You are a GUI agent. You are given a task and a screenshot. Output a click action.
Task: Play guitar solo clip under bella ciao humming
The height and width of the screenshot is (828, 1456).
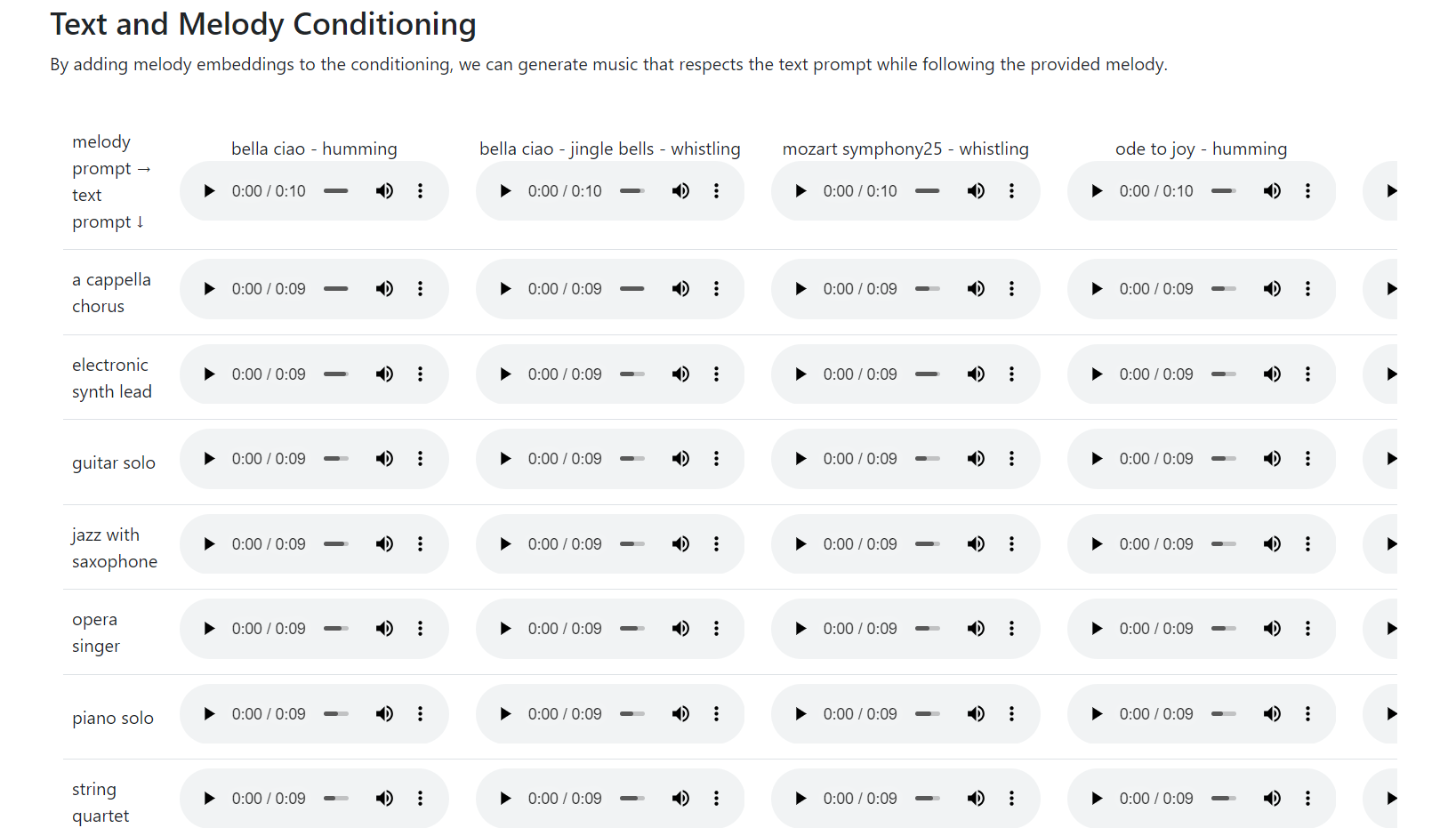(209, 459)
